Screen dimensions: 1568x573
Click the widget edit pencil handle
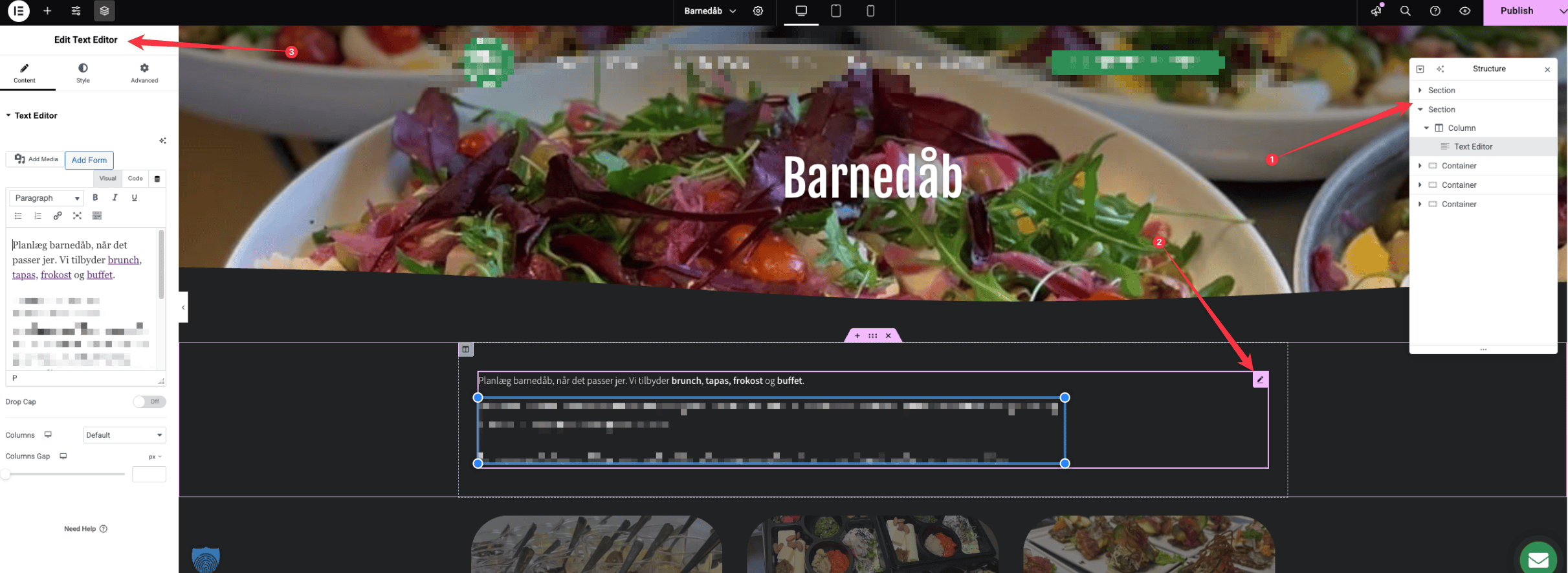pos(1260,379)
